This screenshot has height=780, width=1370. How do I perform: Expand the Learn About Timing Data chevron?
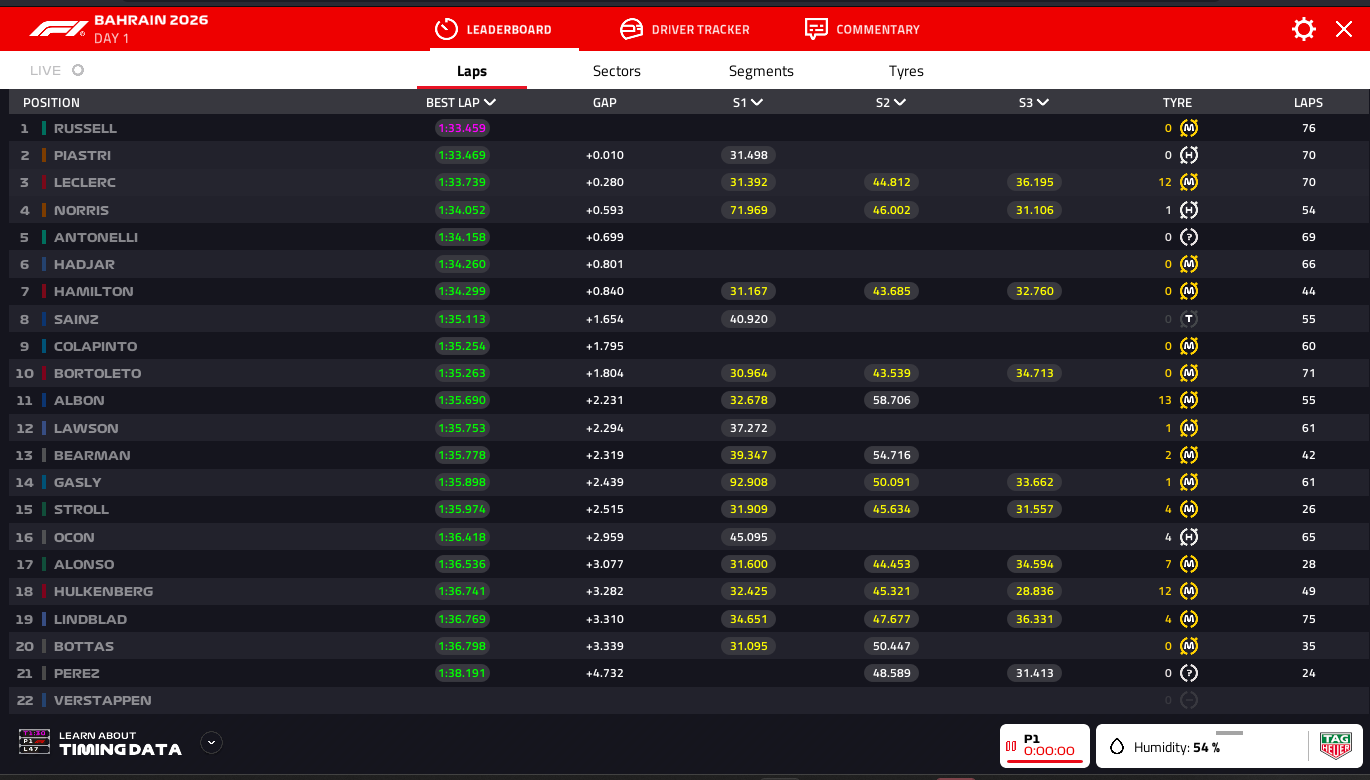point(211,742)
